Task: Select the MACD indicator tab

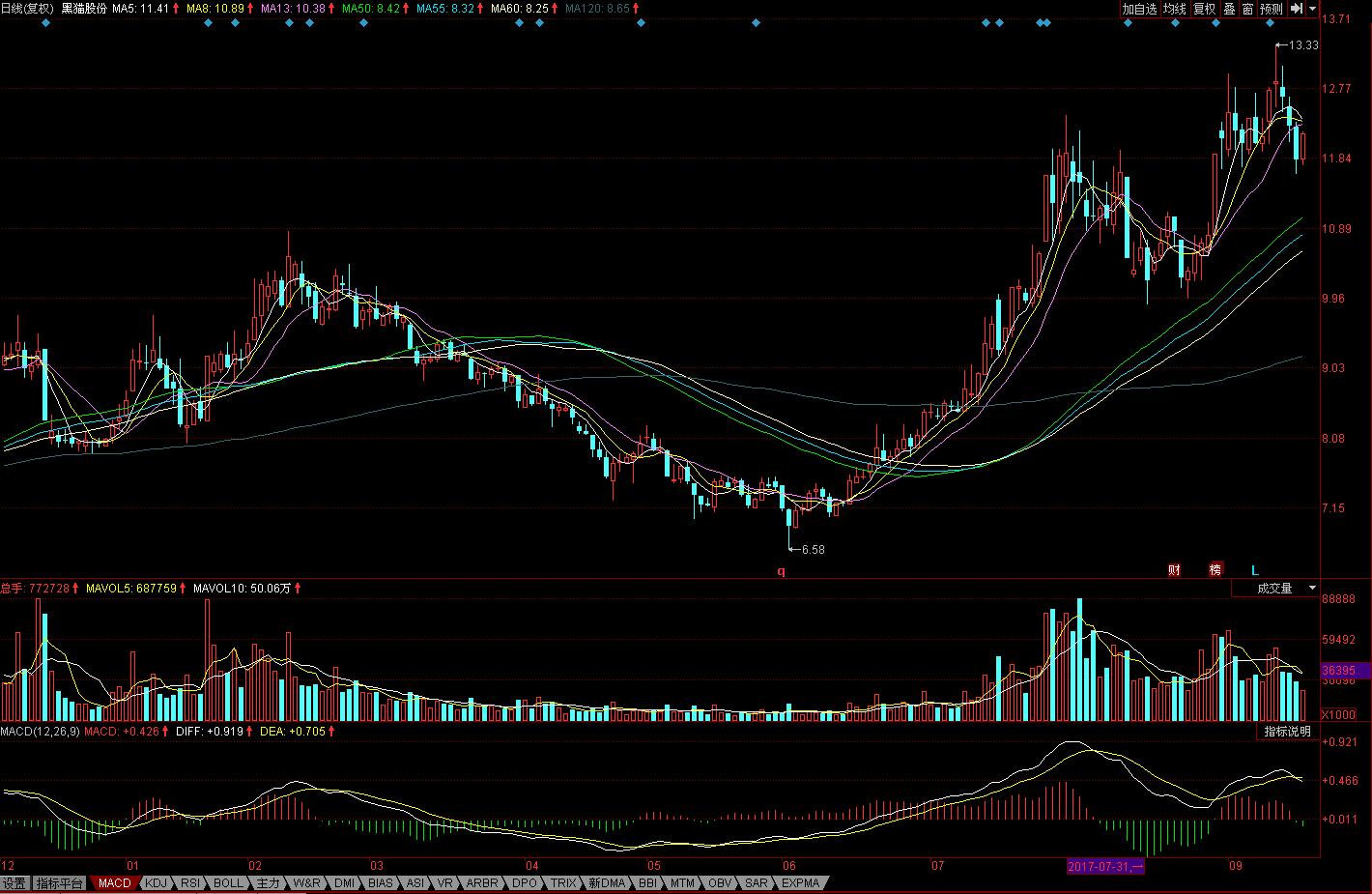Action: 114,883
